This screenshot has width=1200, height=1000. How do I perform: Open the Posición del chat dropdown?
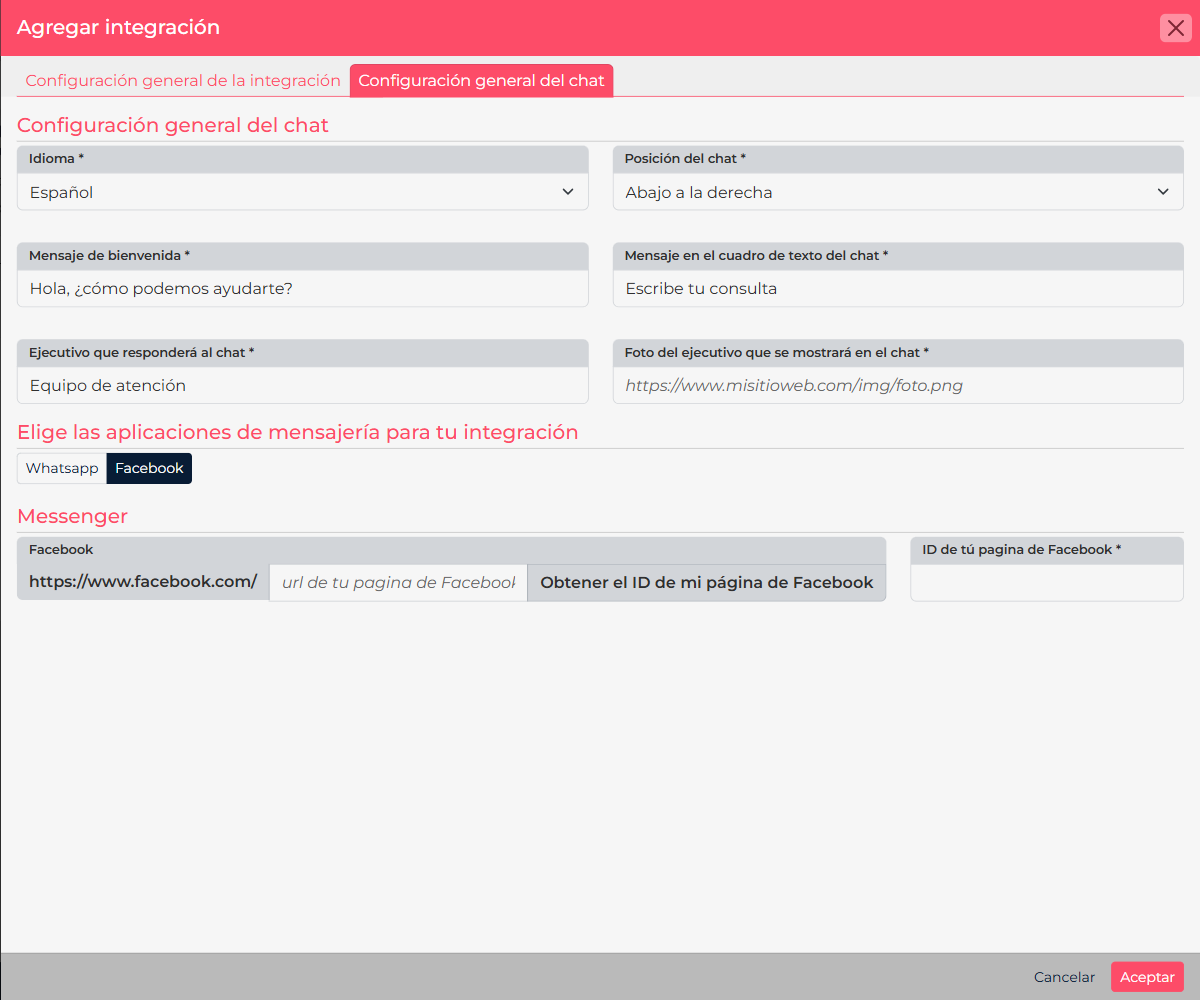coord(898,192)
